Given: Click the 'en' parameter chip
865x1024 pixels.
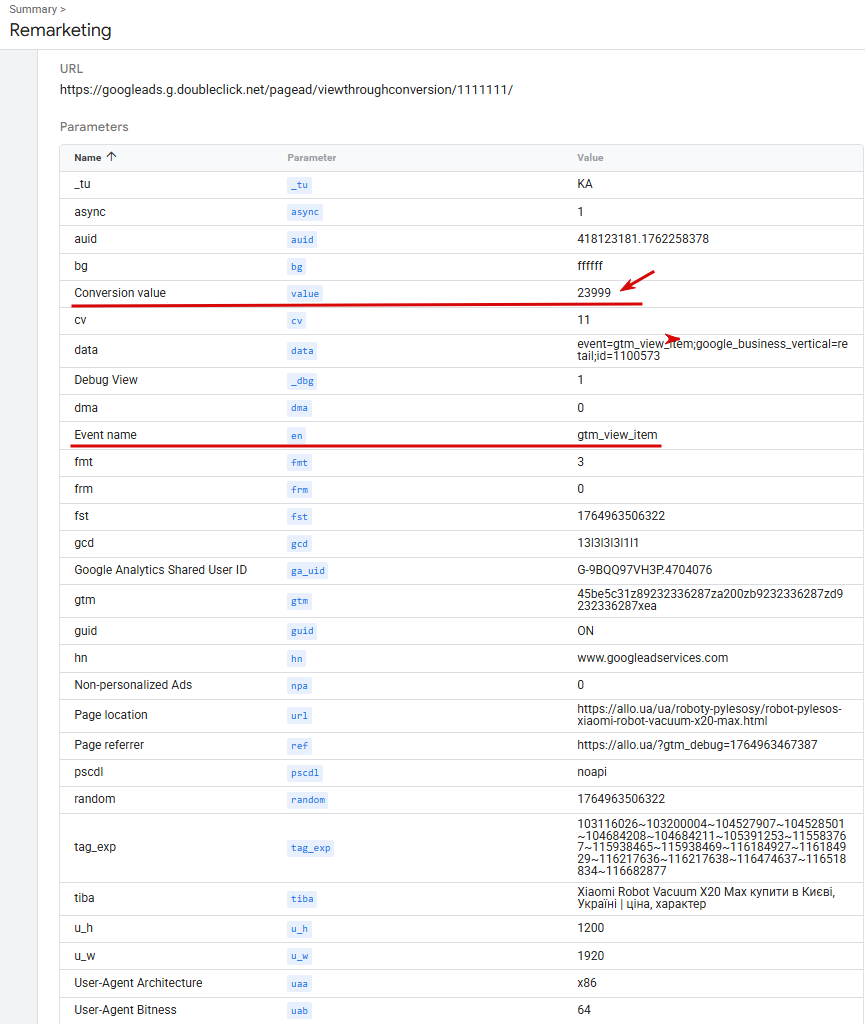Looking at the screenshot, I should click(x=297, y=435).
